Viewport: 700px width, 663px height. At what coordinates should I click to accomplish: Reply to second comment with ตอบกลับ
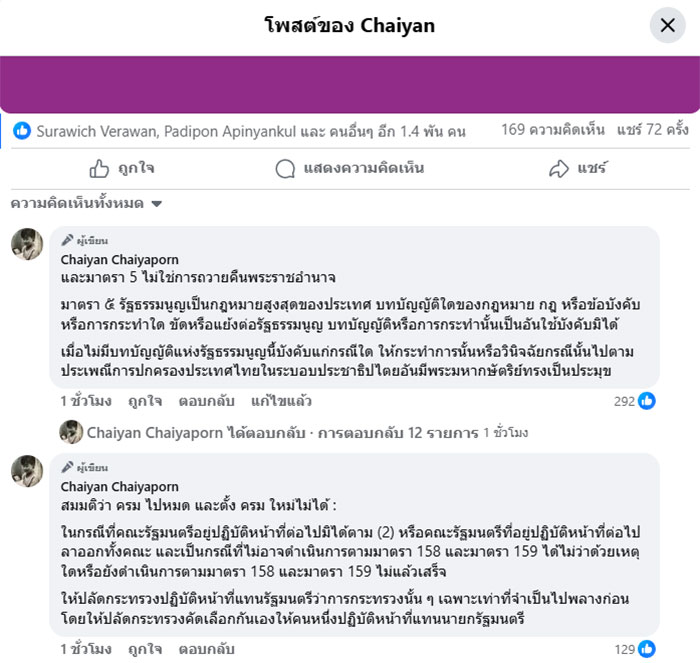click(206, 649)
